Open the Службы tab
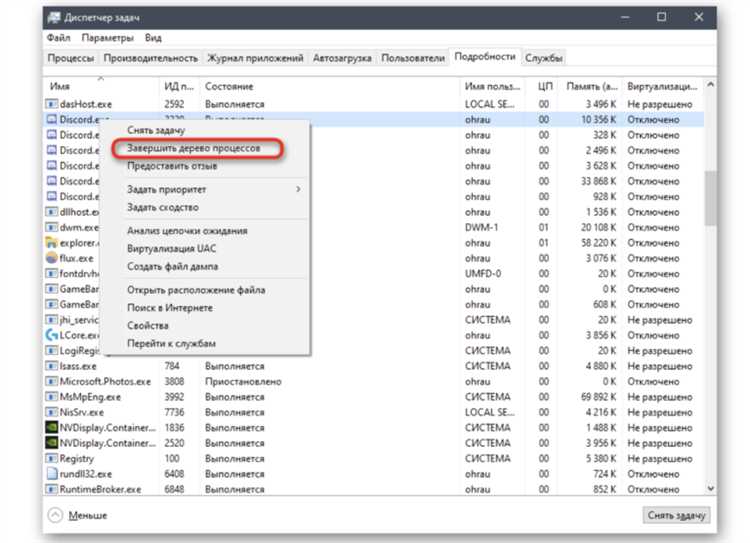 coord(545,58)
